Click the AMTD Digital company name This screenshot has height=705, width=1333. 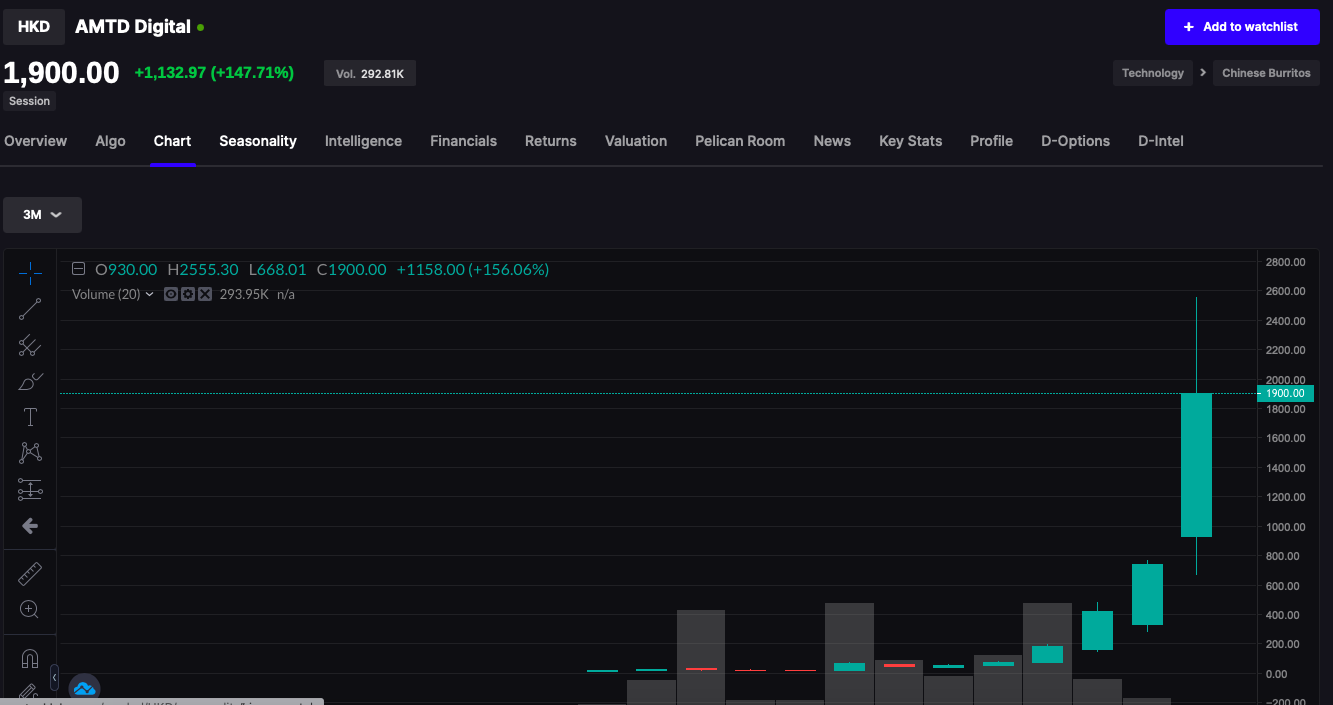pos(133,27)
